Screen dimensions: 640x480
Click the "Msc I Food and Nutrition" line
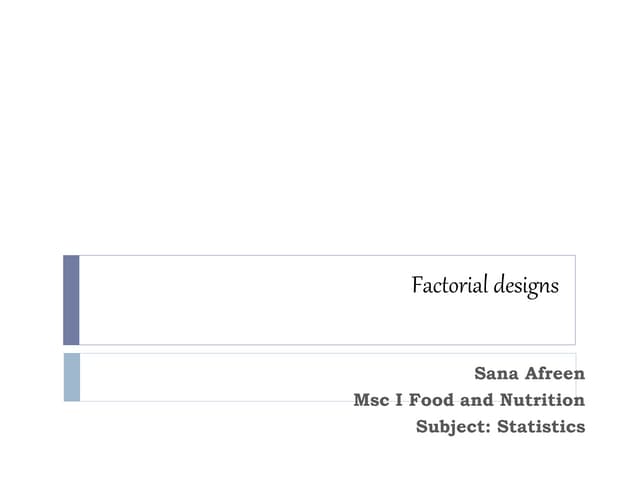pos(469,400)
